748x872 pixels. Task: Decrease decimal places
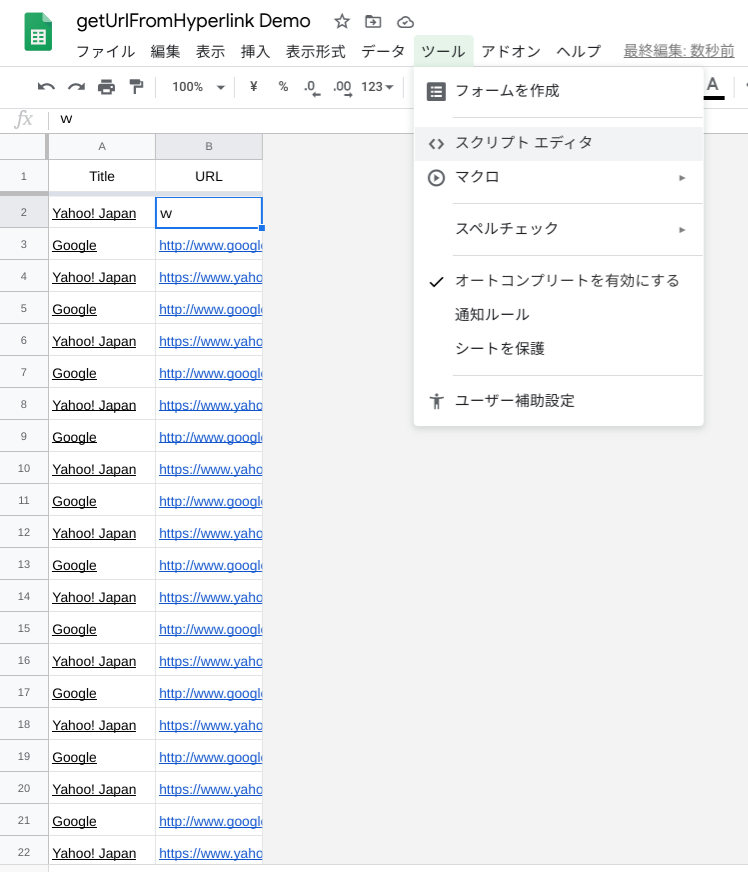click(312, 88)
